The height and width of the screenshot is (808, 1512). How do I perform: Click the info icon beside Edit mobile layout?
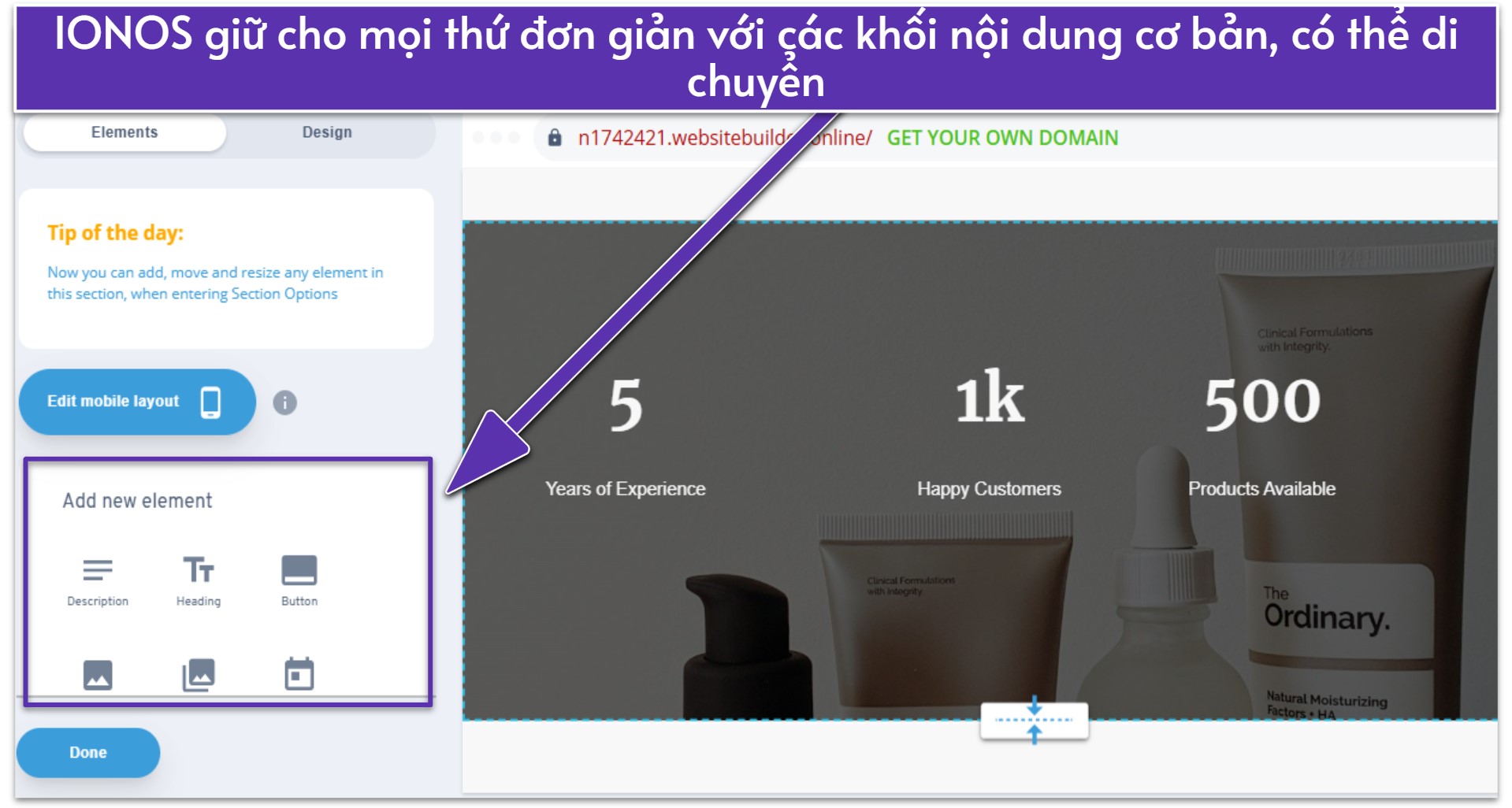click(x=284, y=402)
